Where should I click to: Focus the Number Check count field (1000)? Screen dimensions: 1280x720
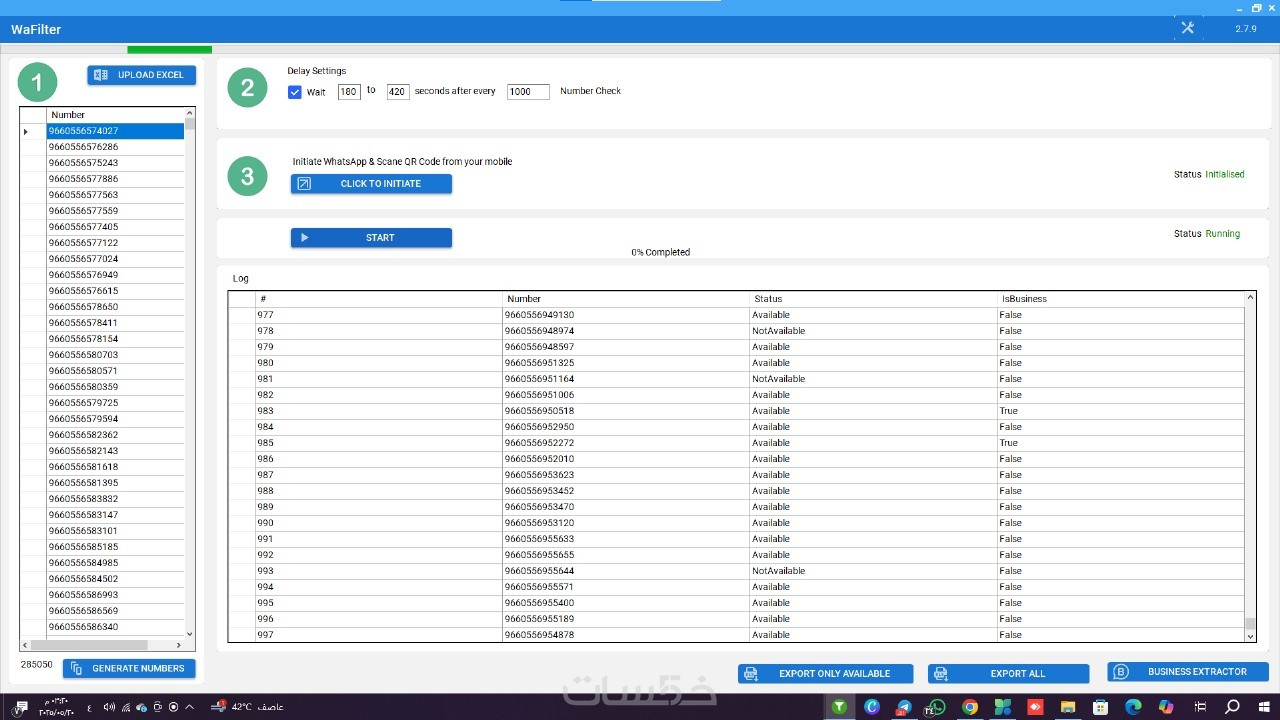(528, 92)
